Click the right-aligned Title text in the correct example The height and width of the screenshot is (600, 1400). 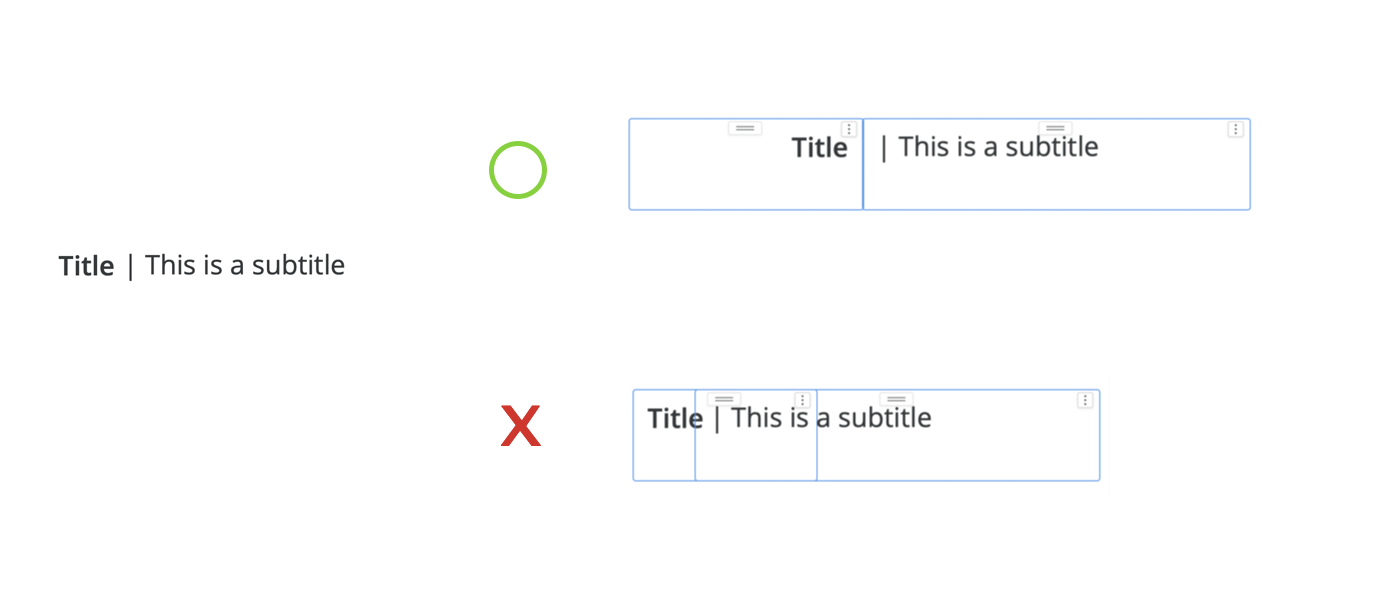pyautogui.click(x=819, y=148)
